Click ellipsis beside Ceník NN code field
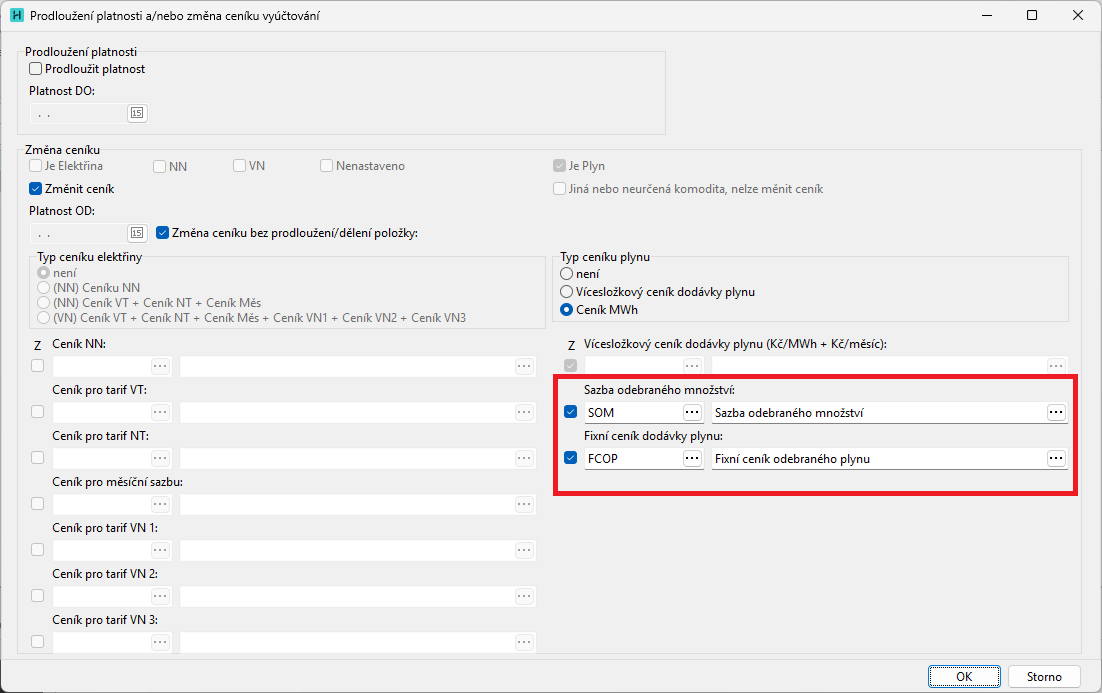1102x693 pixels. pyautogui.click(x=161, y=366)
